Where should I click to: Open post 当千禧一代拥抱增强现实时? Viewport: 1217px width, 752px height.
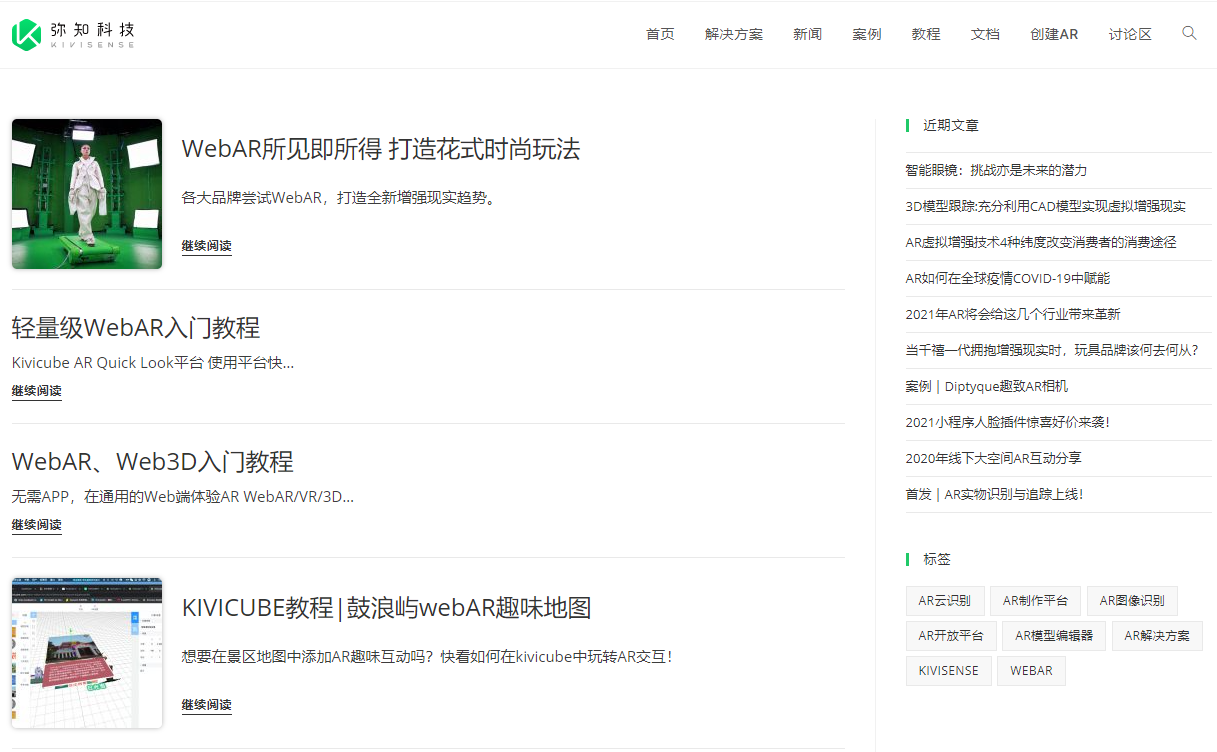[1052, 350]
